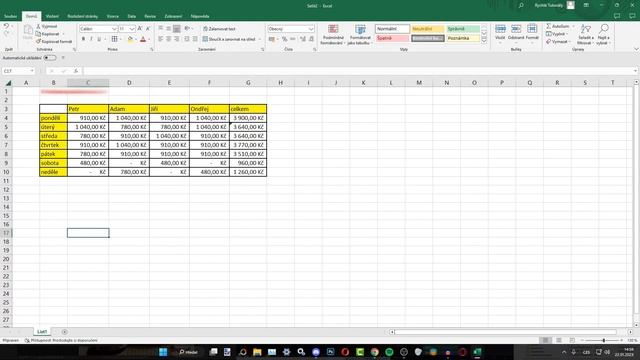Apply the Správně cell style

[x=463, y=29]
